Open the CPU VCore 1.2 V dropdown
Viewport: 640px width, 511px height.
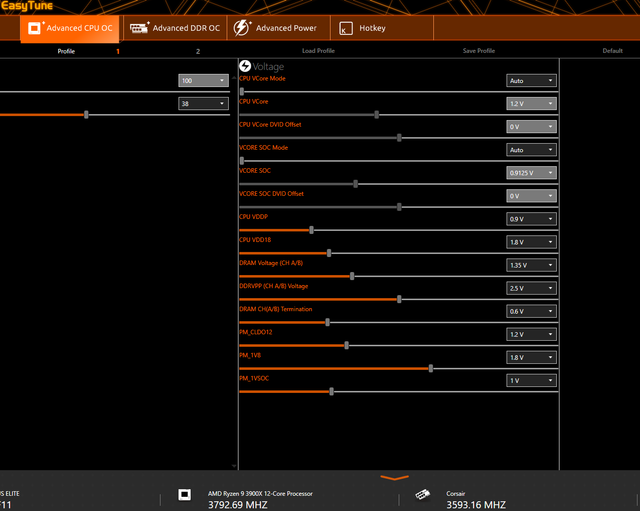(531, 104)
